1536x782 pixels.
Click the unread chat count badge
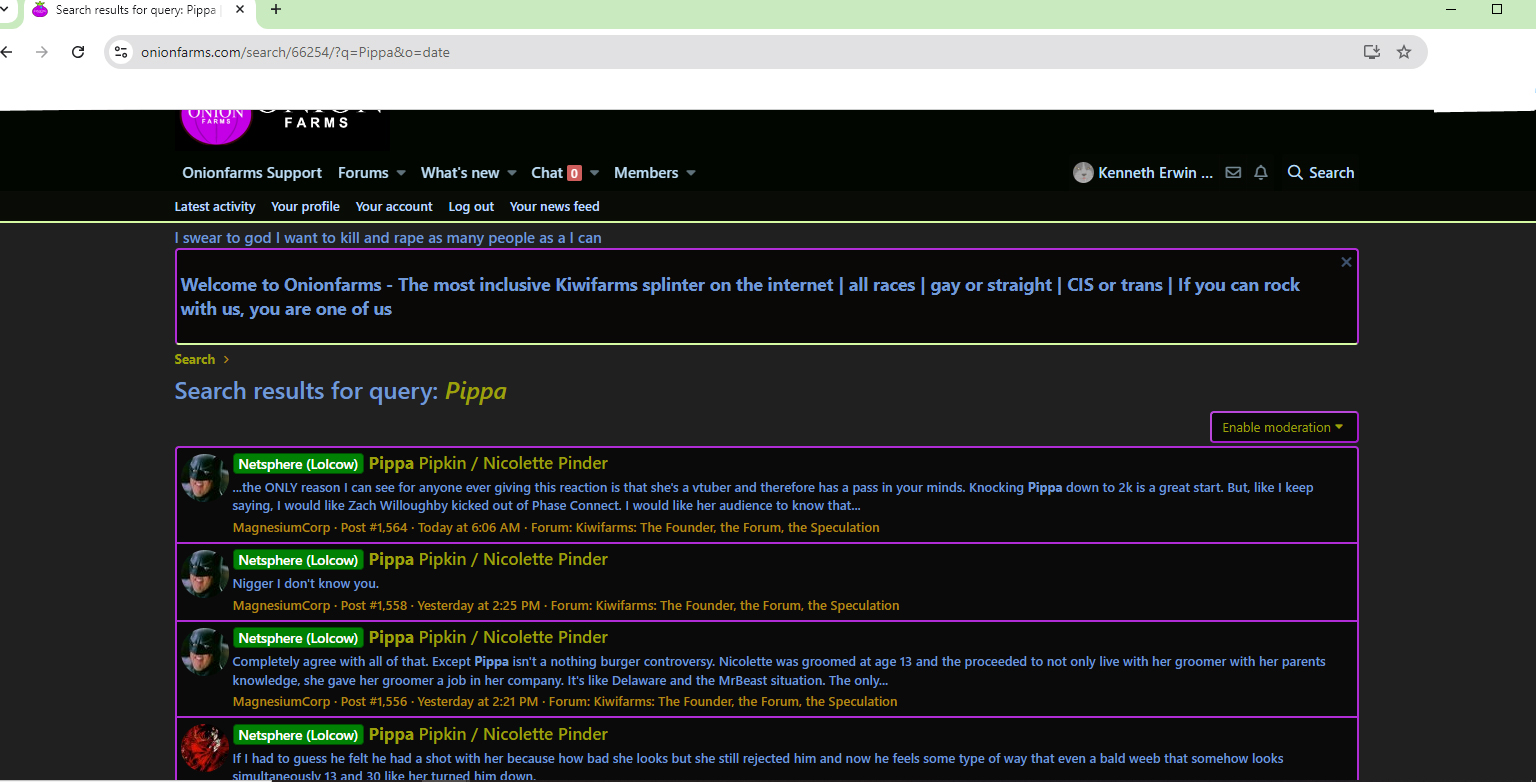coord(574,173)
